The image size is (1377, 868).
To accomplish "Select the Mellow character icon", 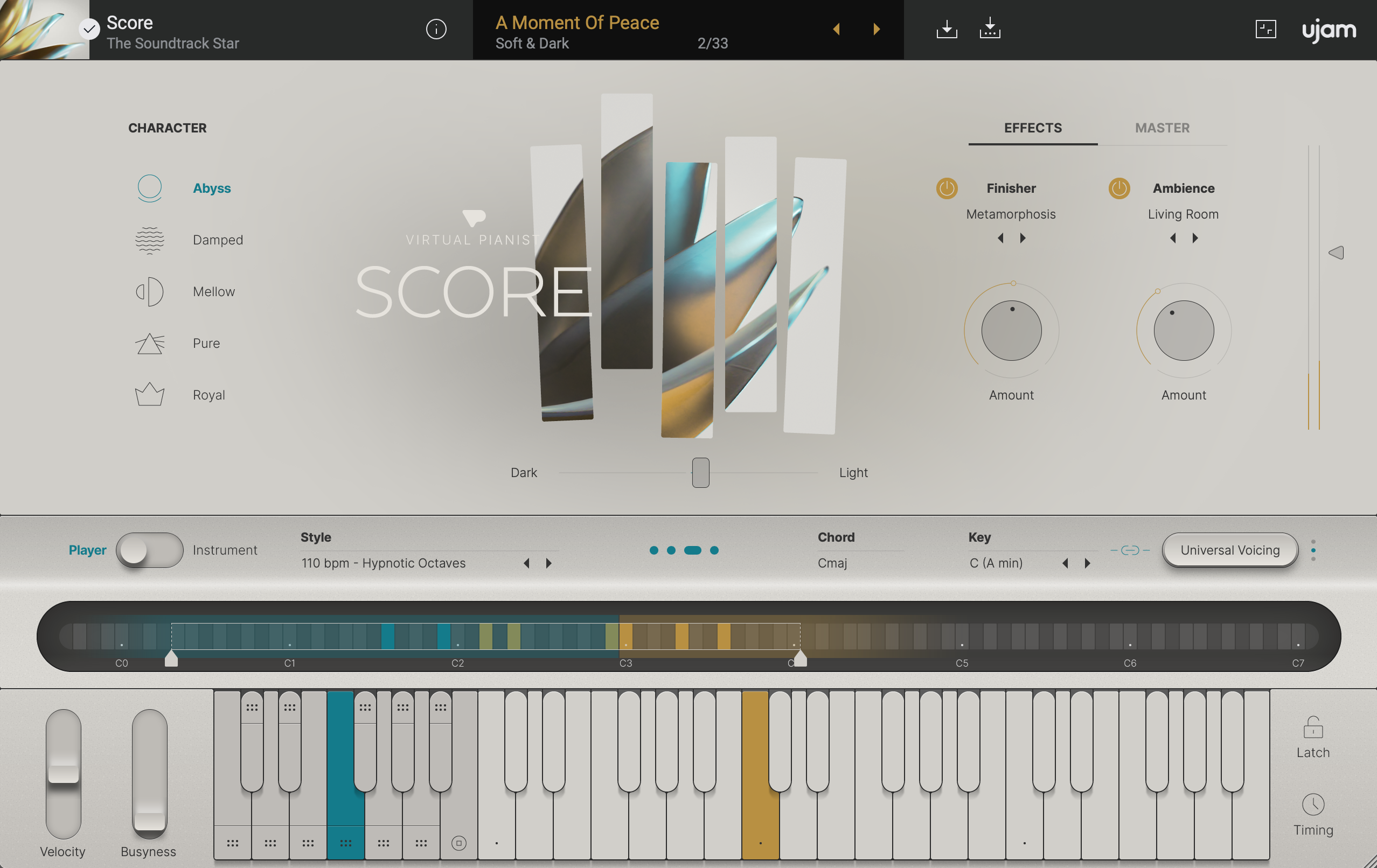I will click(x=149, y=291).
